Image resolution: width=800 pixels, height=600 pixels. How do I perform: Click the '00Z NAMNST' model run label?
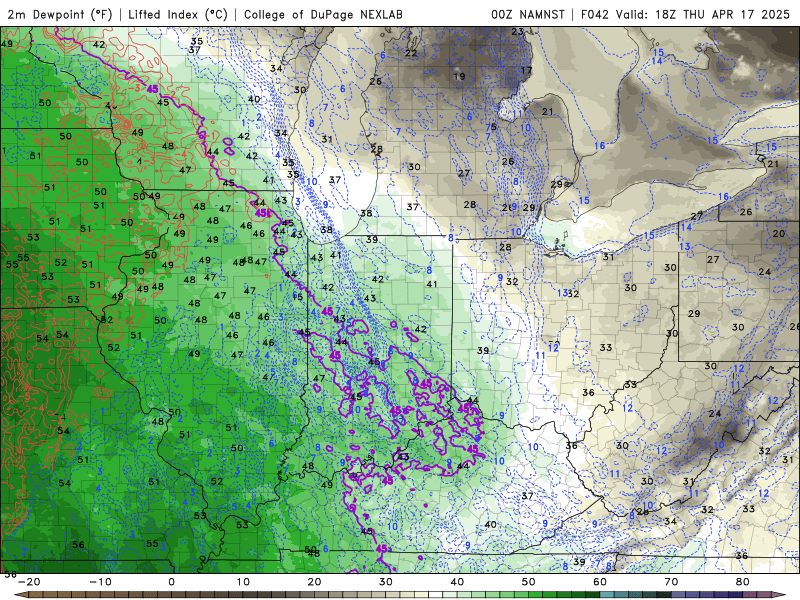528,14
